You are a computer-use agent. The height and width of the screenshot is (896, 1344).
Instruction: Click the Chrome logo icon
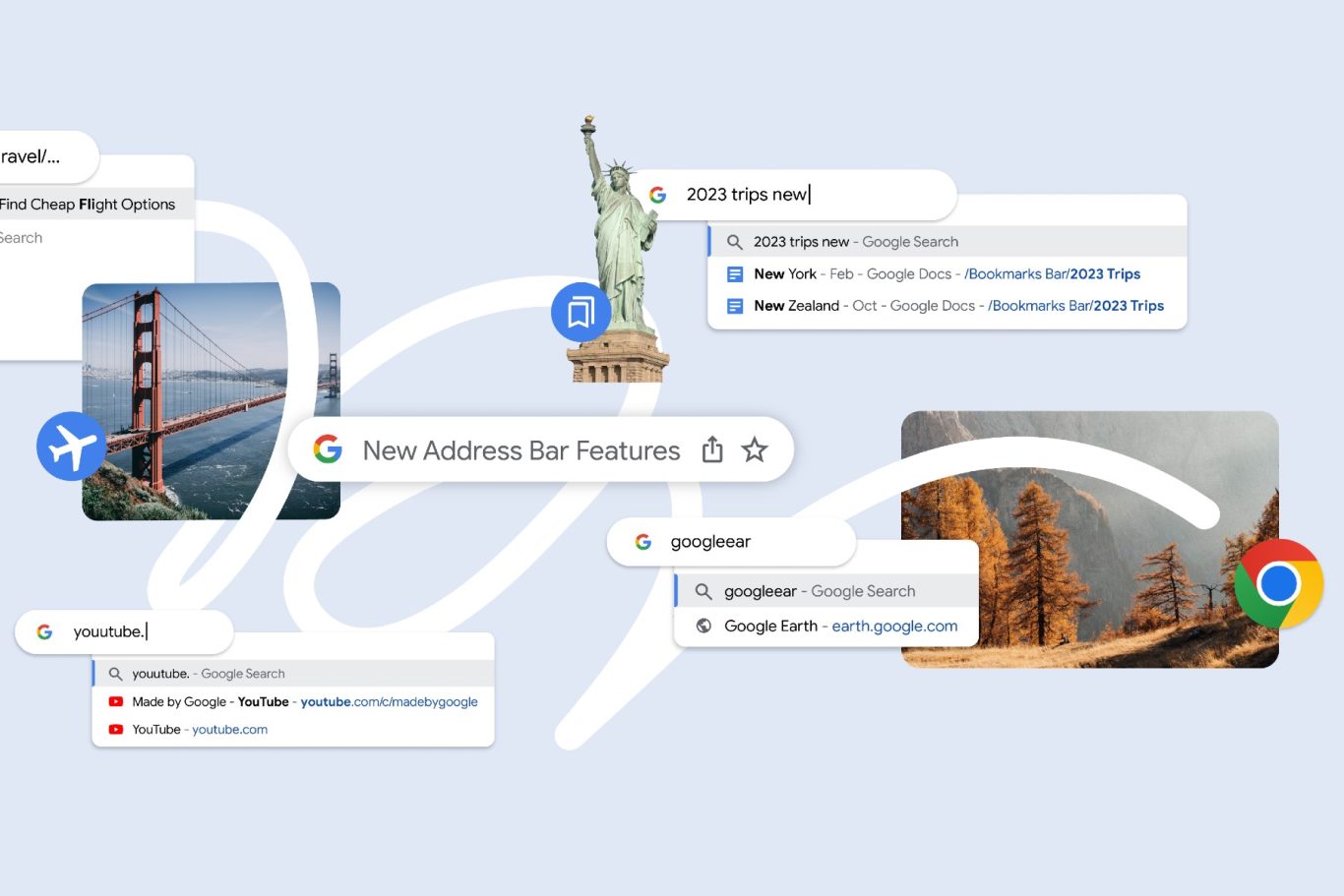tap(1278, 583)
